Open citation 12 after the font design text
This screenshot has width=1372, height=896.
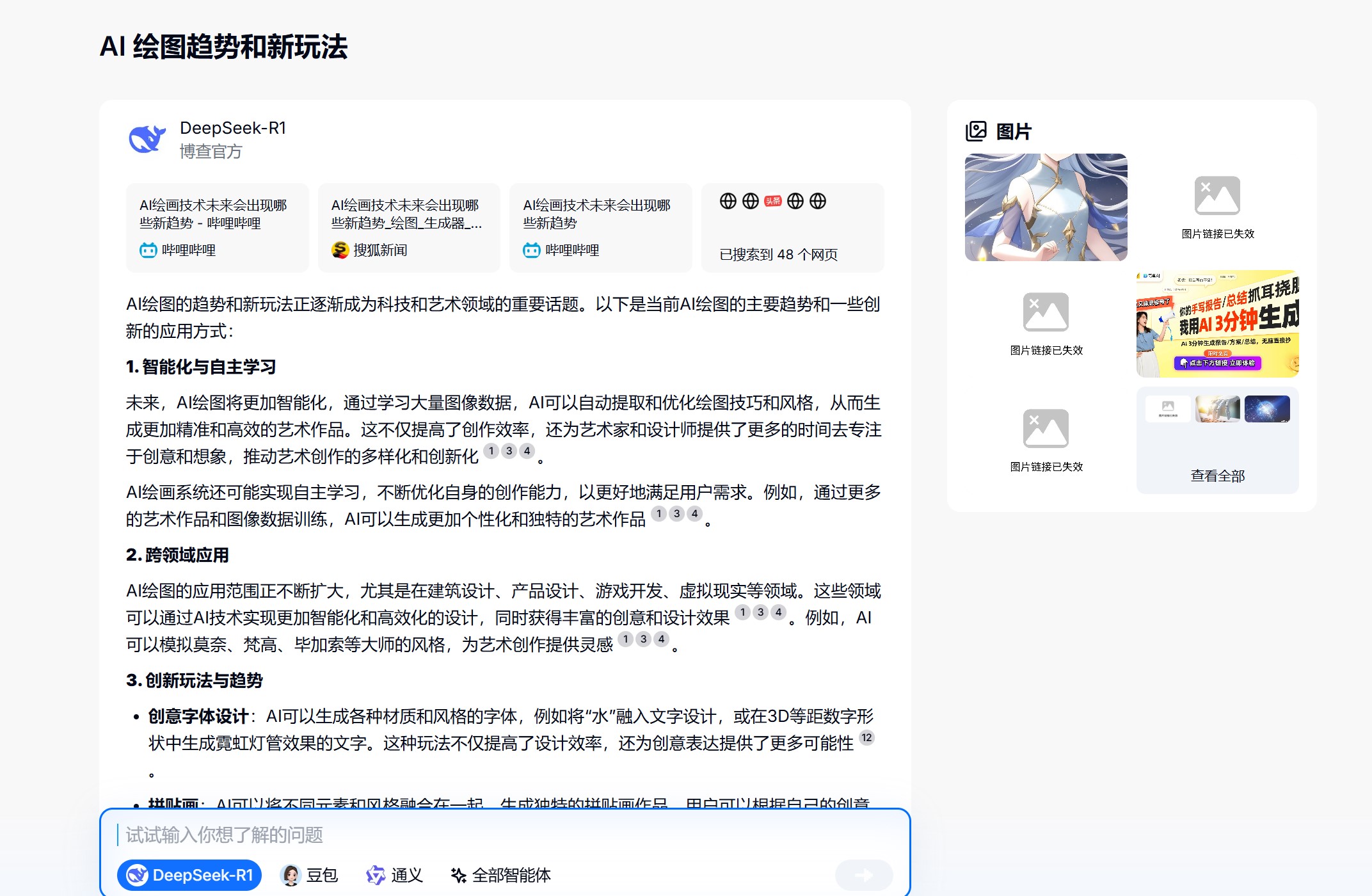867,738
